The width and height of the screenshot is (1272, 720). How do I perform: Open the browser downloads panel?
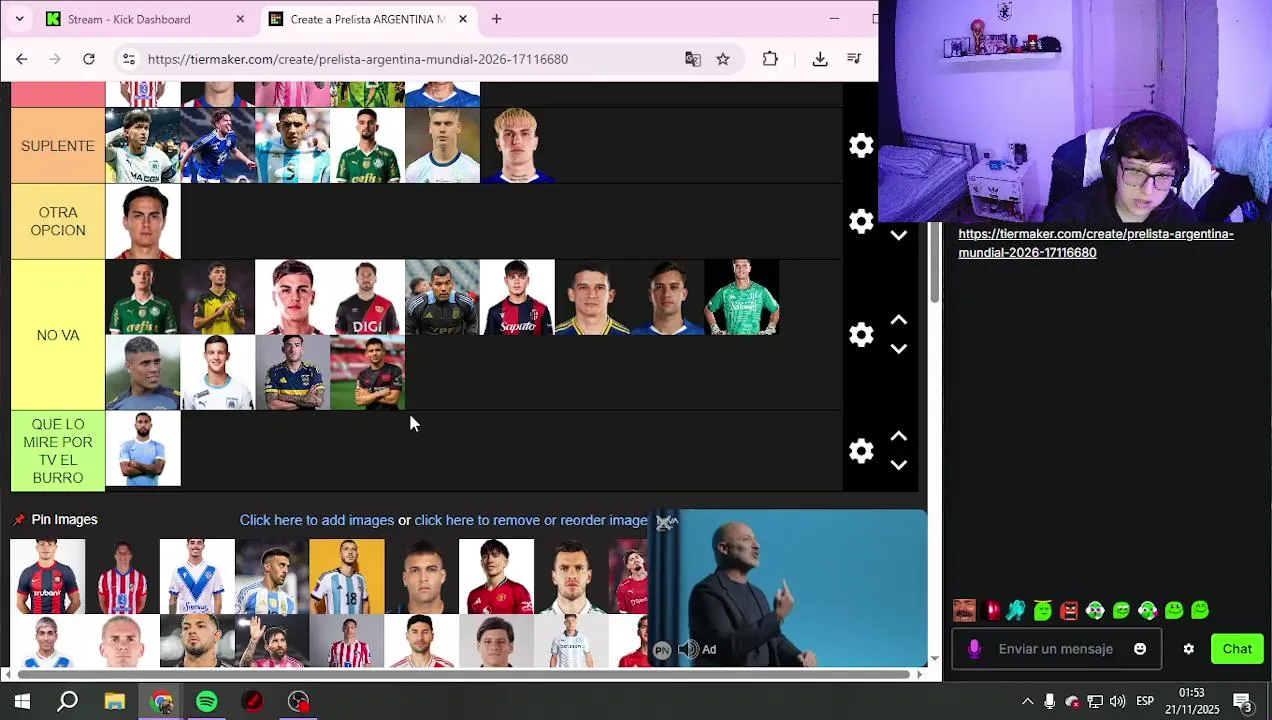(820, 59)
